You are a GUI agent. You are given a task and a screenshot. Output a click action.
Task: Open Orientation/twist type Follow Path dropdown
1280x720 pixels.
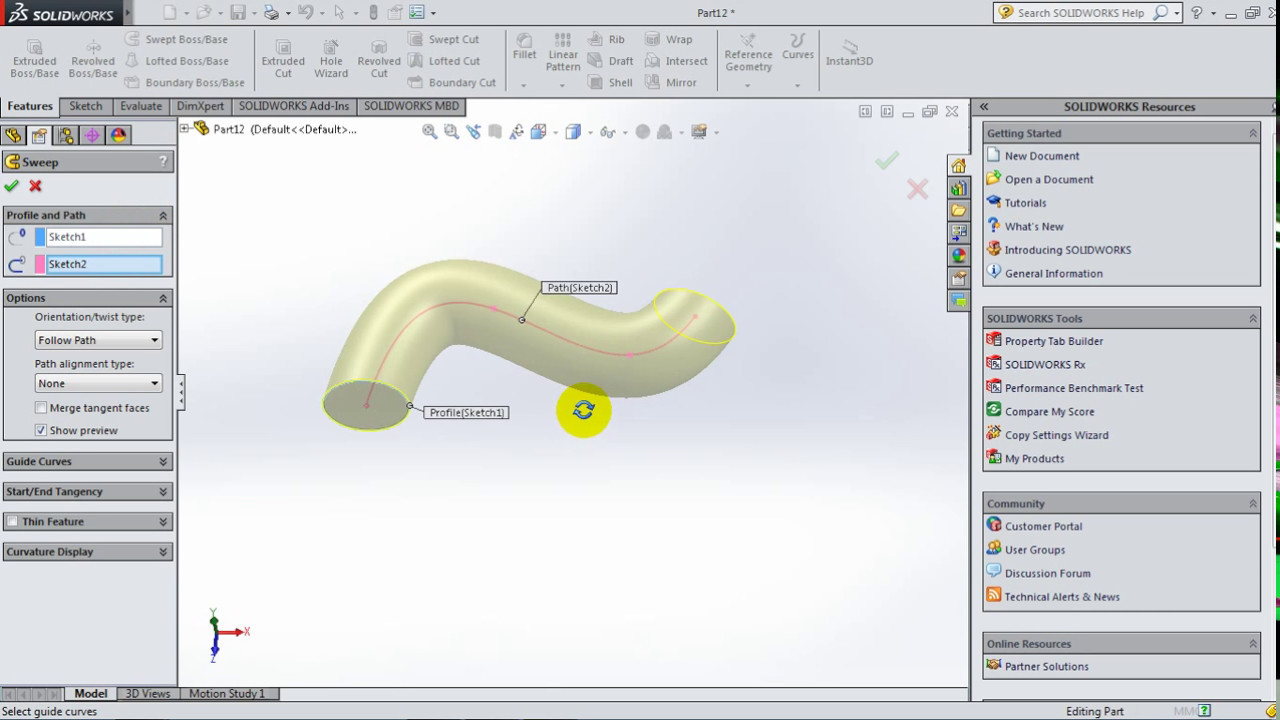pos(98,340)
